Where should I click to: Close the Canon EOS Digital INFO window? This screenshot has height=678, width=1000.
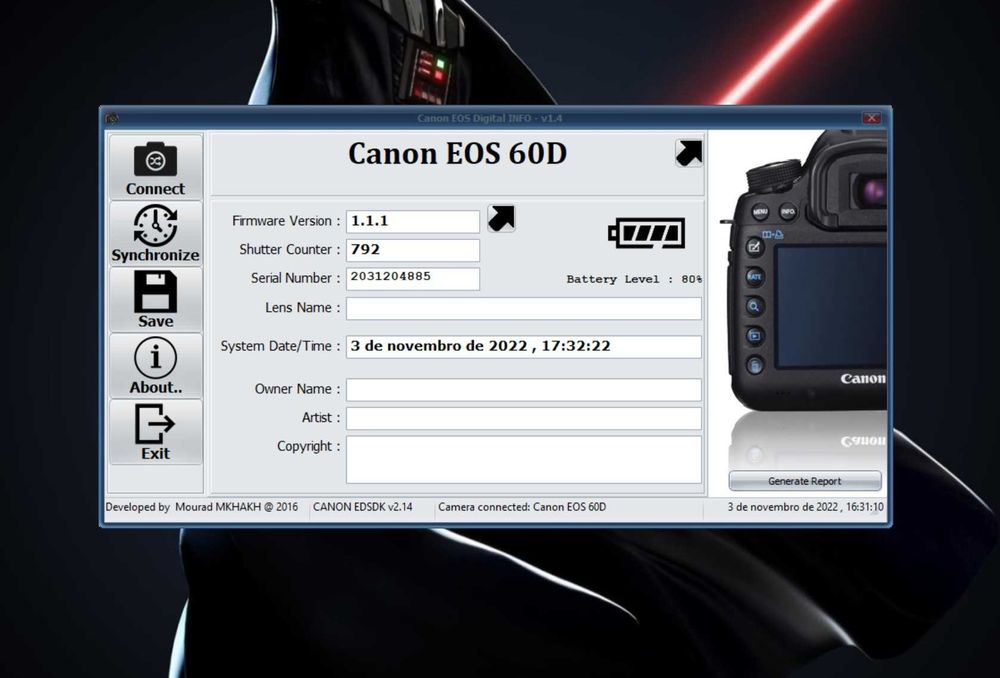(x=872, y=118)
